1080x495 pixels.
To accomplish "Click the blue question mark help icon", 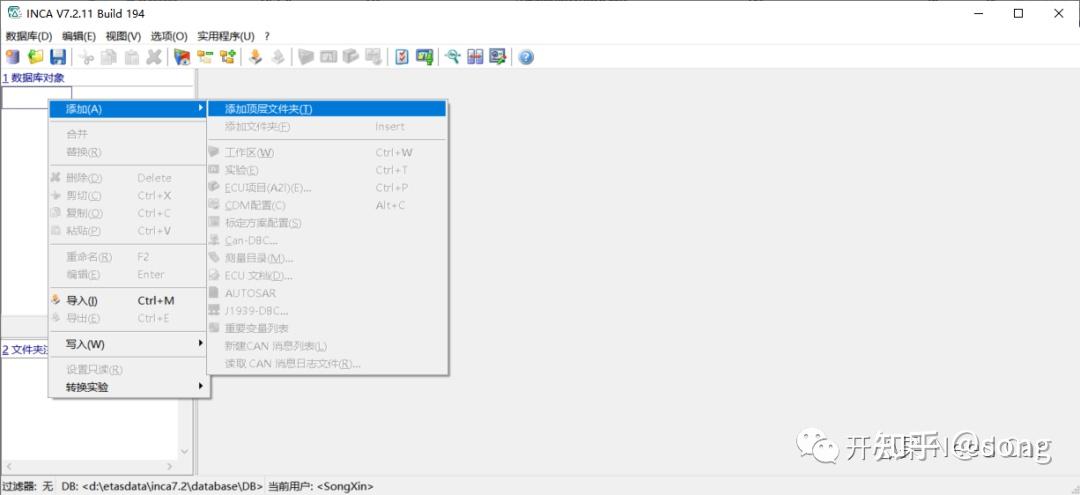I will pos(526,57).
